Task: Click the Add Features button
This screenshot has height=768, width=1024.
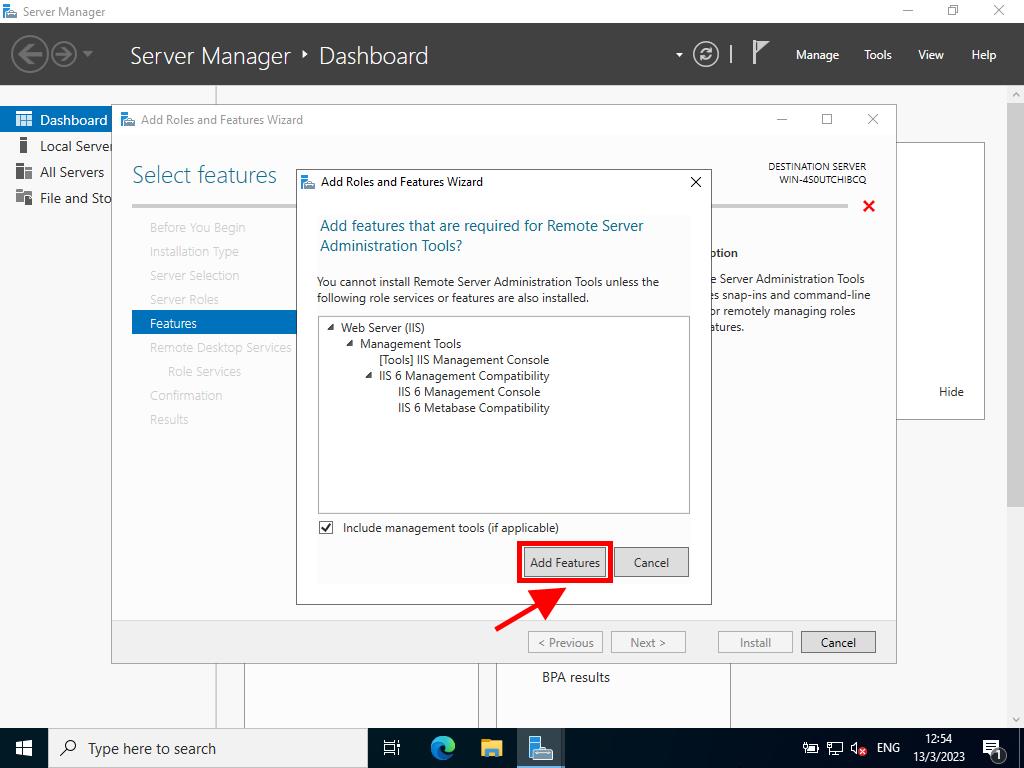Action: [x=565, y=562]
